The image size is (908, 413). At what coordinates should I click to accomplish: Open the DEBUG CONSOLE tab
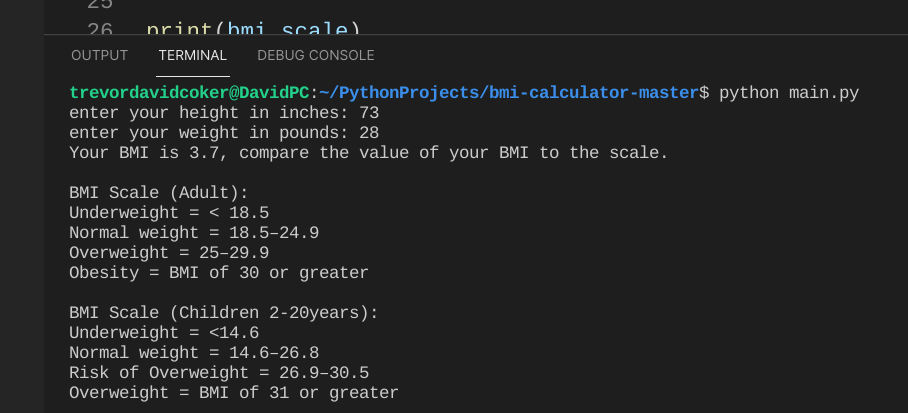(315, 55)
